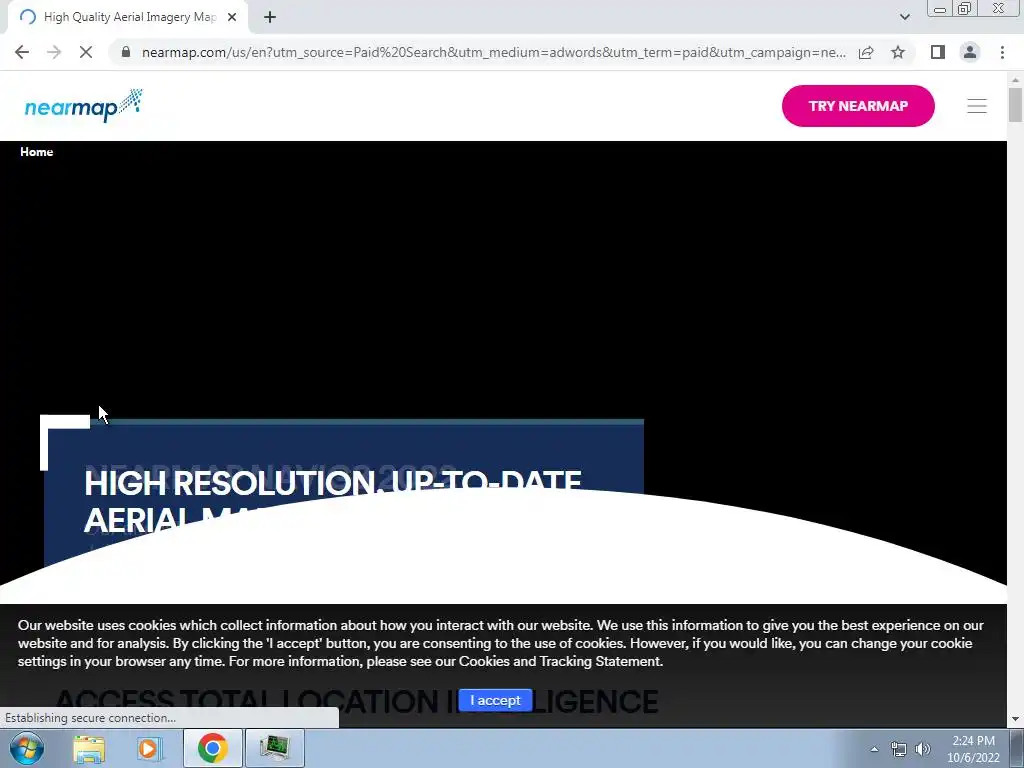
Task: Accept cookies with I accept button
Action: click(x=495, y=700)
